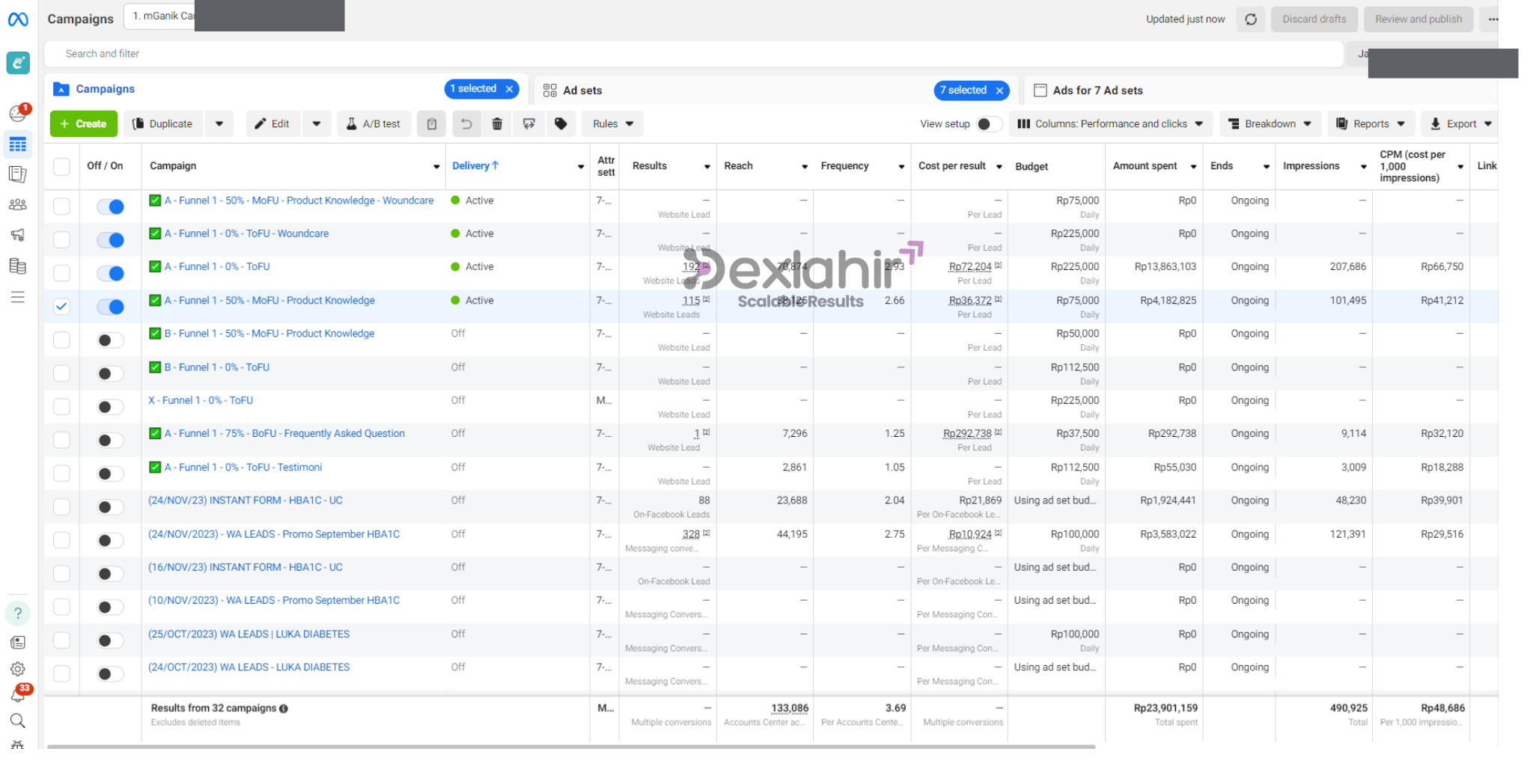Image resolution: width=1533 pixels, height=784 pixels.
Task: Expand the Columns: Performance and clicks dropdown
Action: (1110, 124)
